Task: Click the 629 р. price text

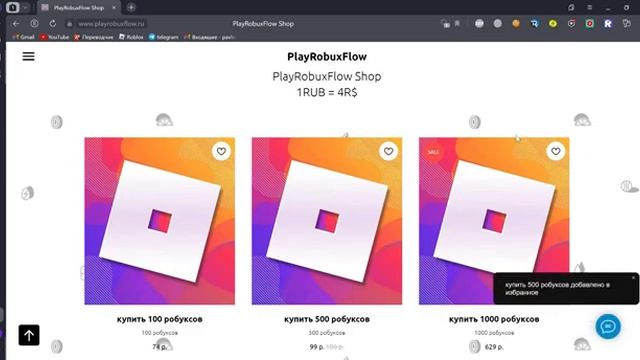Action: coord(494,347)
